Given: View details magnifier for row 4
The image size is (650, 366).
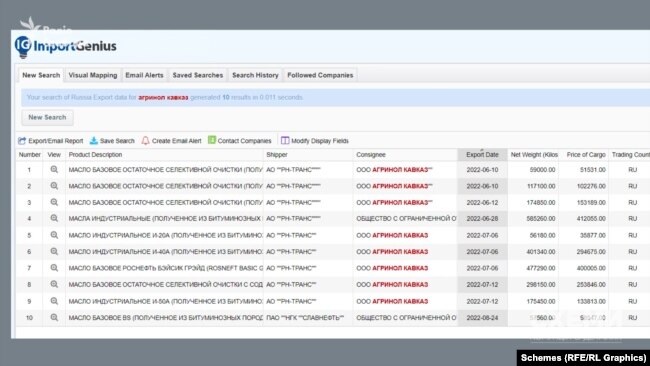Looking at the screenshot, I should pos(54,218).
